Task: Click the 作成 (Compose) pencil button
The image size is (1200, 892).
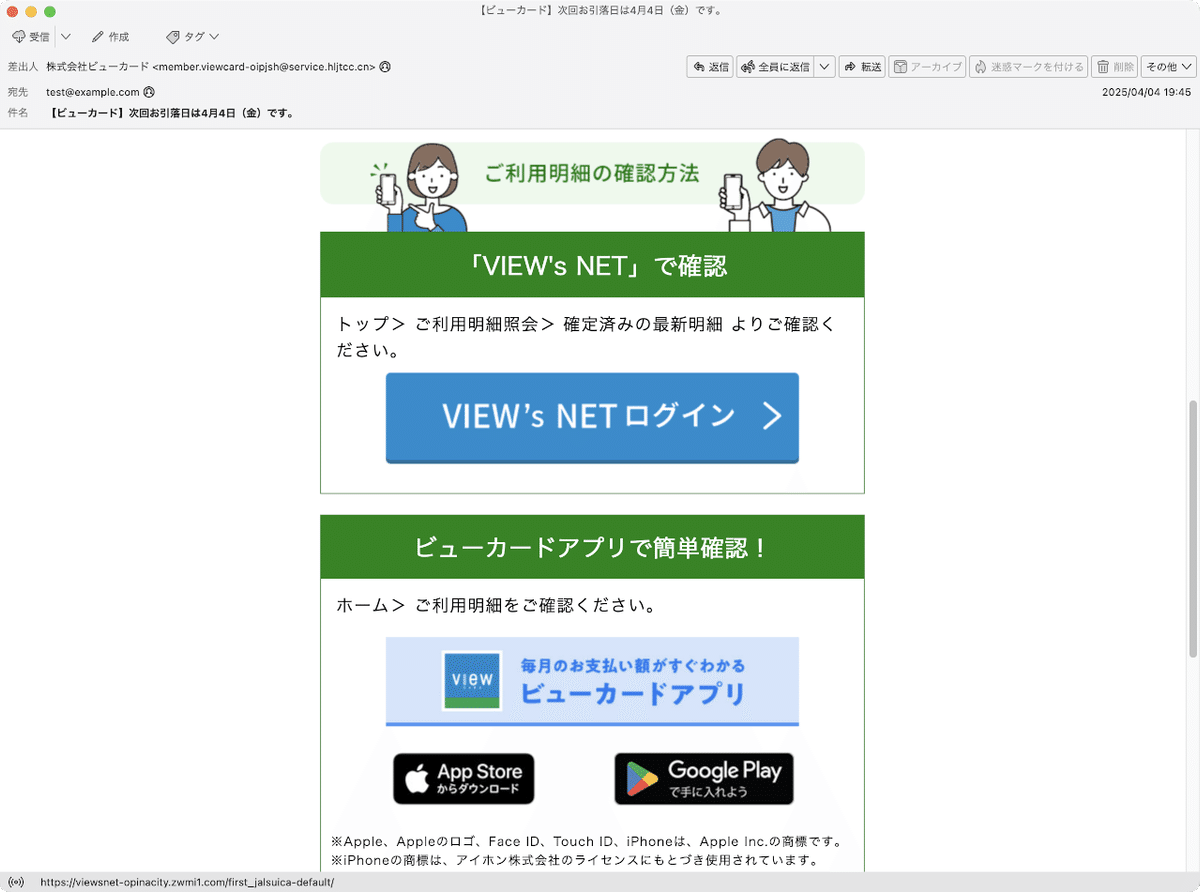Action: [110, 37]
